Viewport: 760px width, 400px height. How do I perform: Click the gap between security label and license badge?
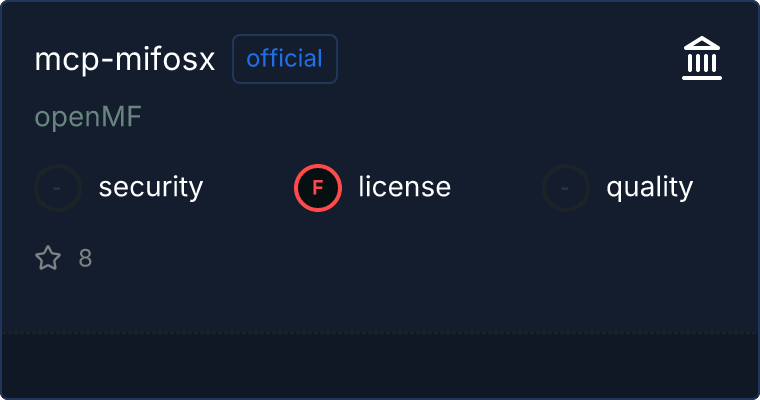coord(248,187)
